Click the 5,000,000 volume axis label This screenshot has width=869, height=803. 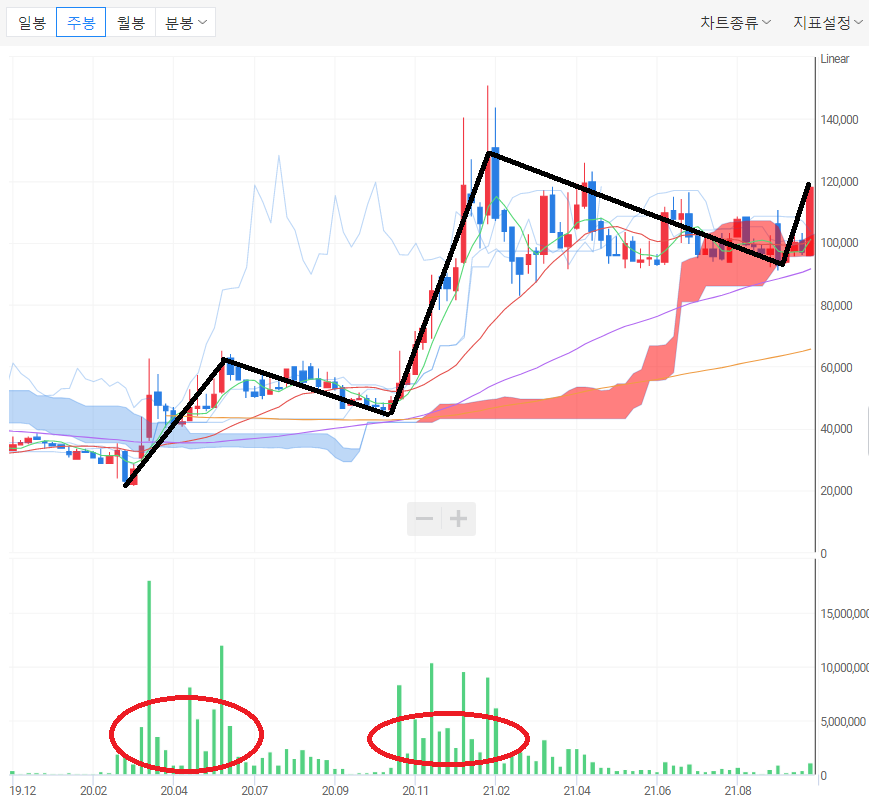843,722
